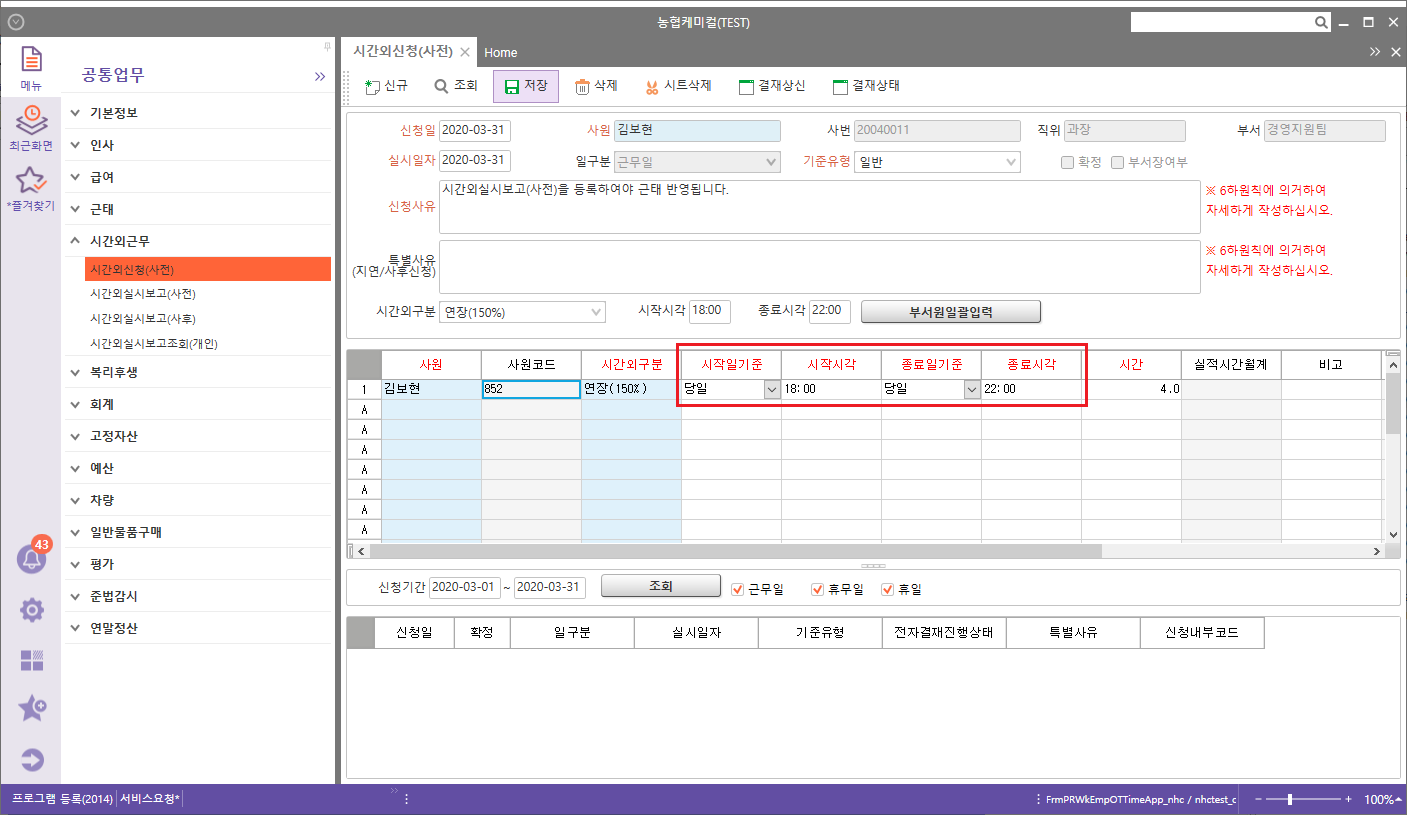Click the tile layout icon in sidebar
Viewport: 1407px width, 815px height.
[32, 660]
